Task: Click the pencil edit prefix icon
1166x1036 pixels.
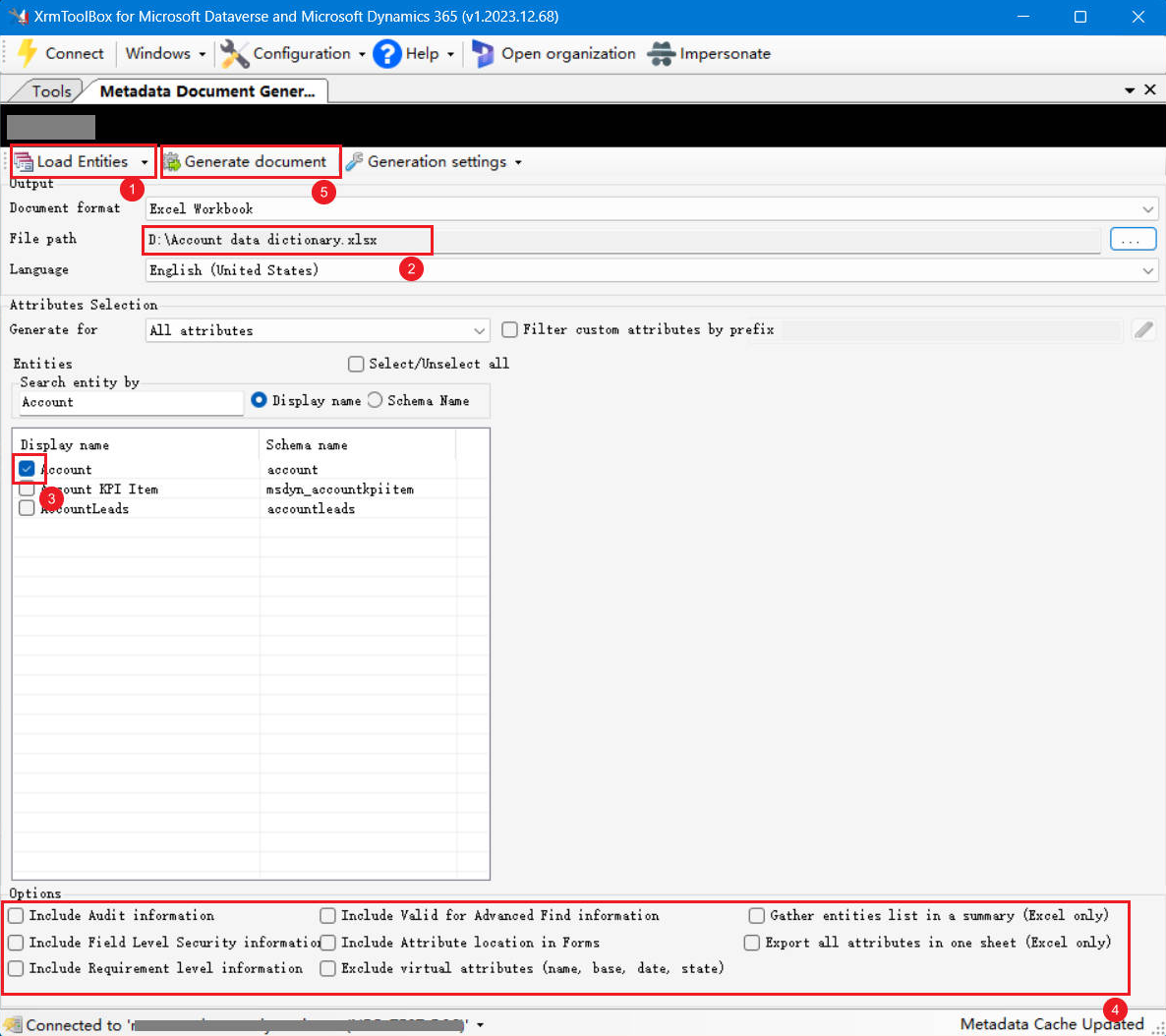Action: 1143,329
